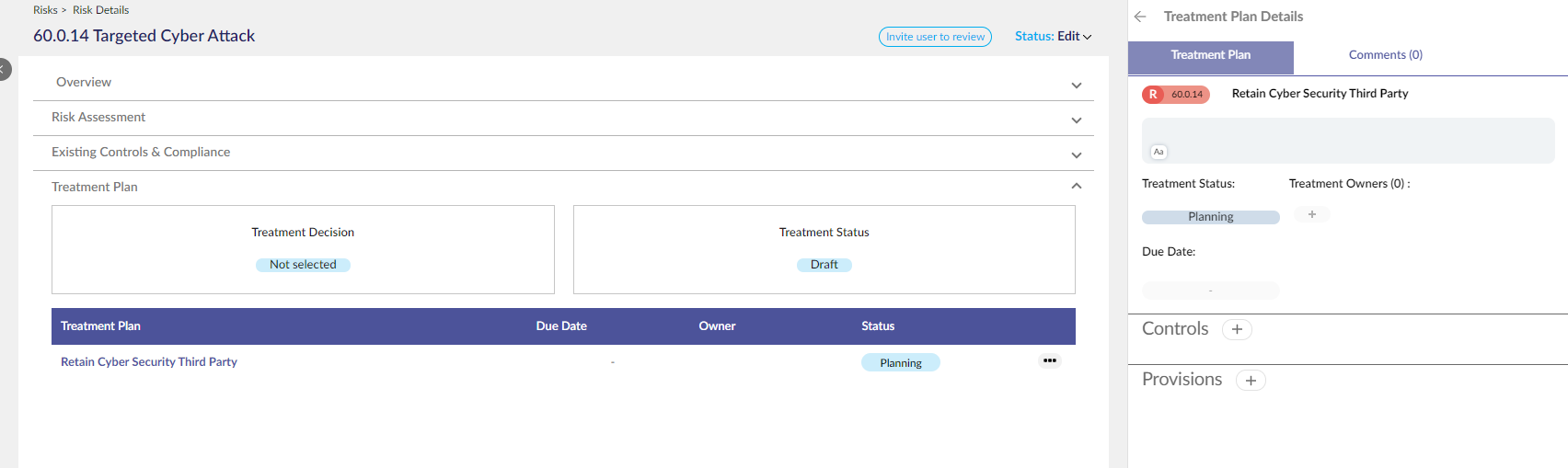The height and width of the screenshot is (468, 1568).
Task: Collapse the left sidebar arrow handle
Action: pyautogui.click(x=4, y=69)
